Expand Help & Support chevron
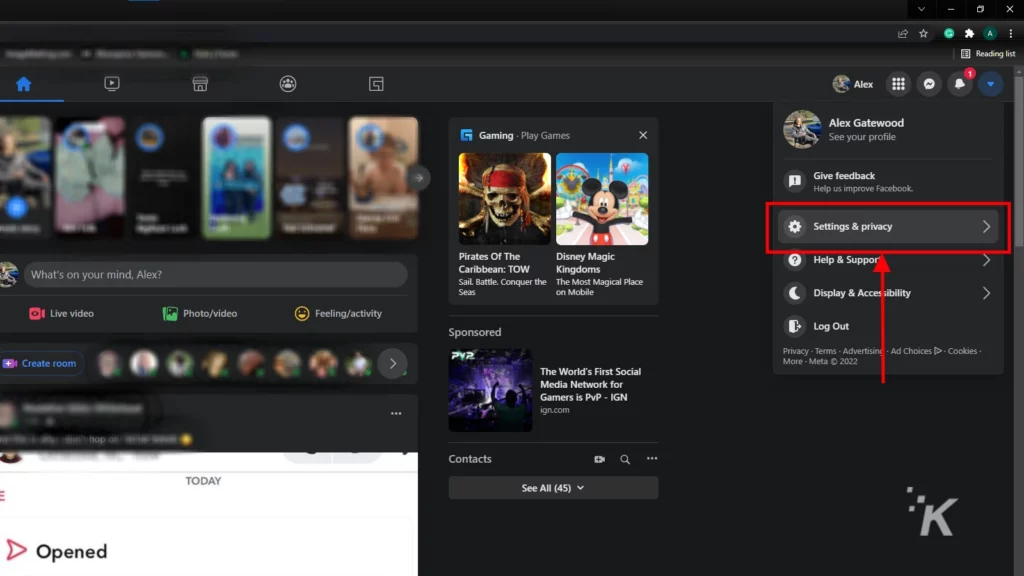The image size is (1024, 576). [x=986, y=260]
